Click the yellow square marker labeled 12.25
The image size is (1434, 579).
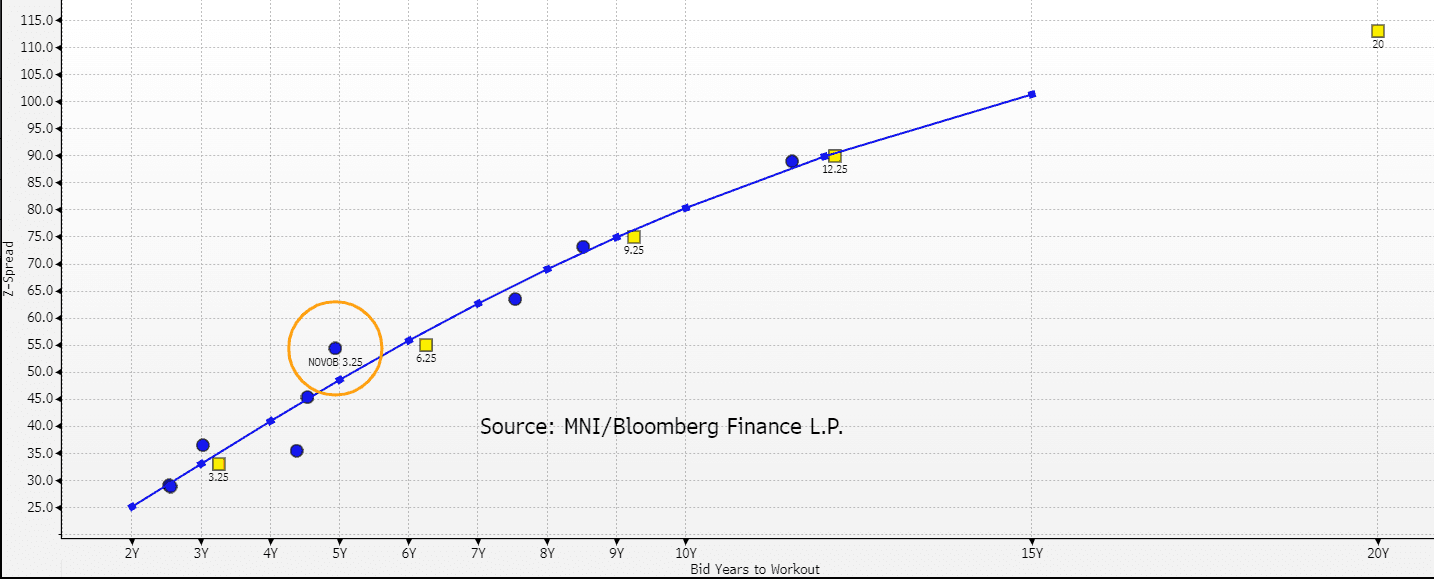point(833,156)
